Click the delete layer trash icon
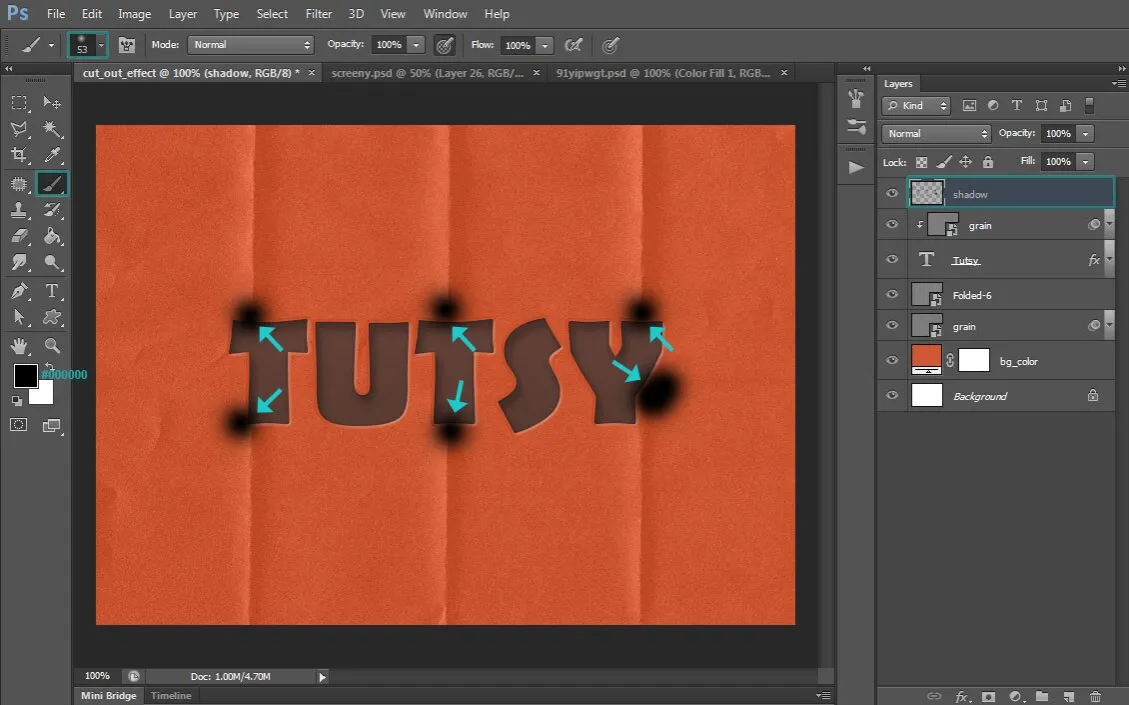Viewport: 1129px width, 705px height. click(1095, 696)
